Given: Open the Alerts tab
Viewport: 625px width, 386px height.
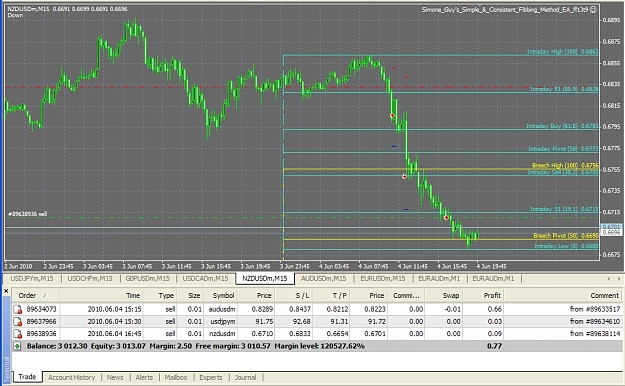Looking at the screenshot, I should 144,377.
